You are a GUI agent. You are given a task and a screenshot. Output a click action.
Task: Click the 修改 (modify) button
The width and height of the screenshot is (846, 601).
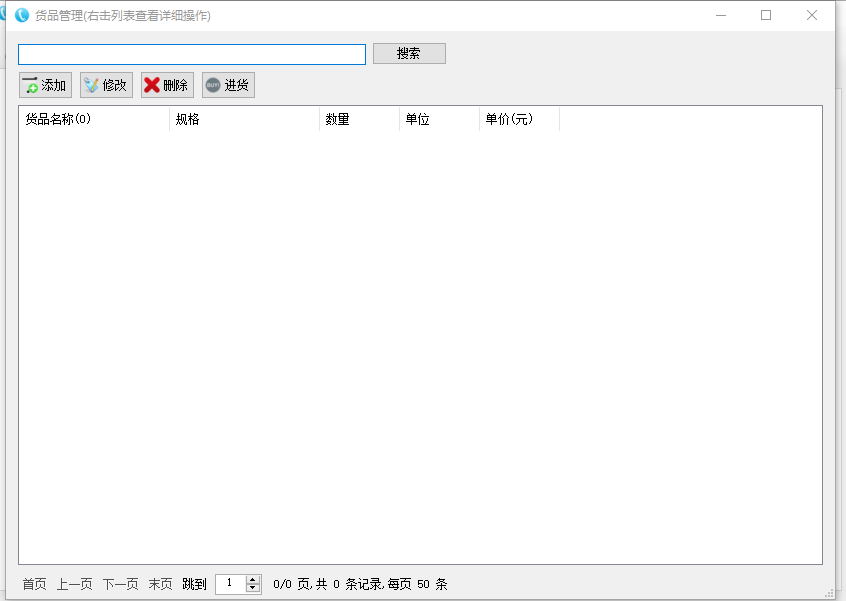pos(106,85)
